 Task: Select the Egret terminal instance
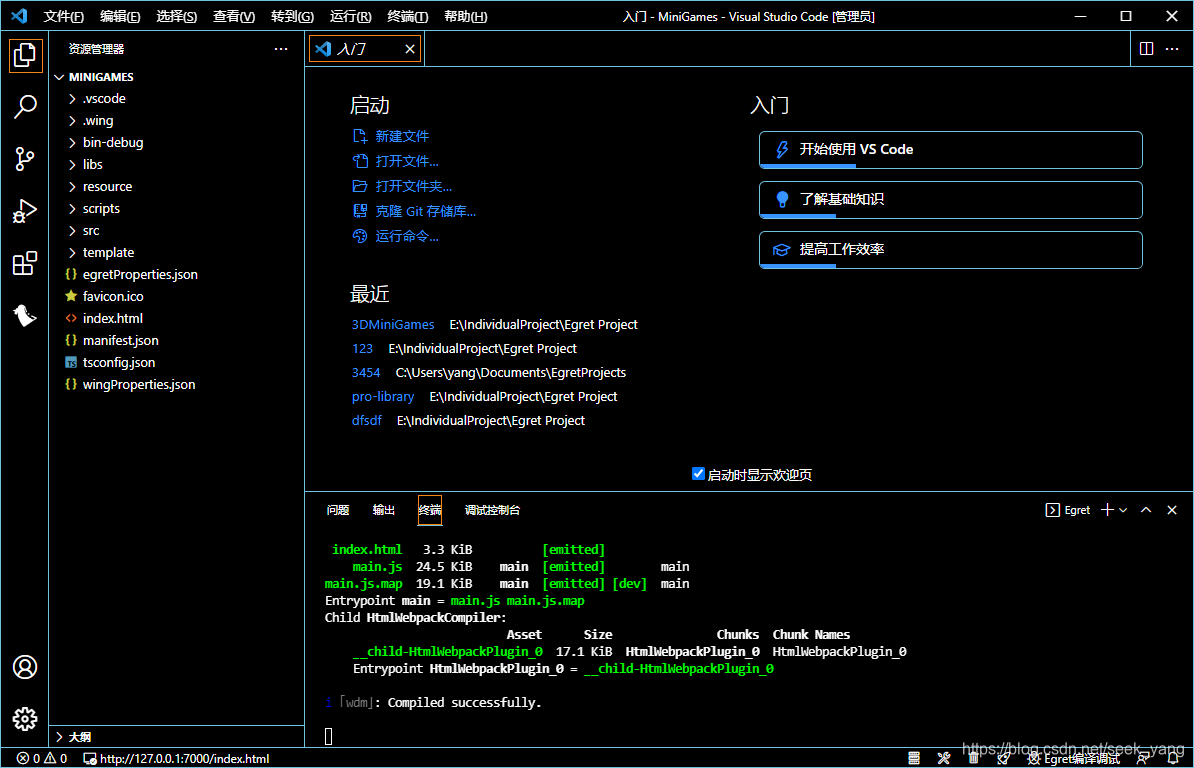point(1068,510)
